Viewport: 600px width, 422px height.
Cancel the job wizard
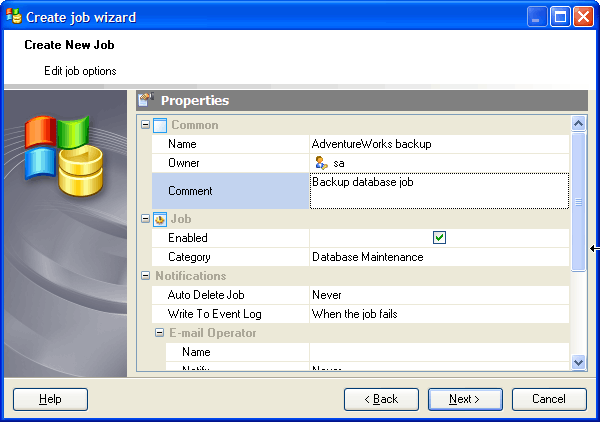tap(549, 399)
